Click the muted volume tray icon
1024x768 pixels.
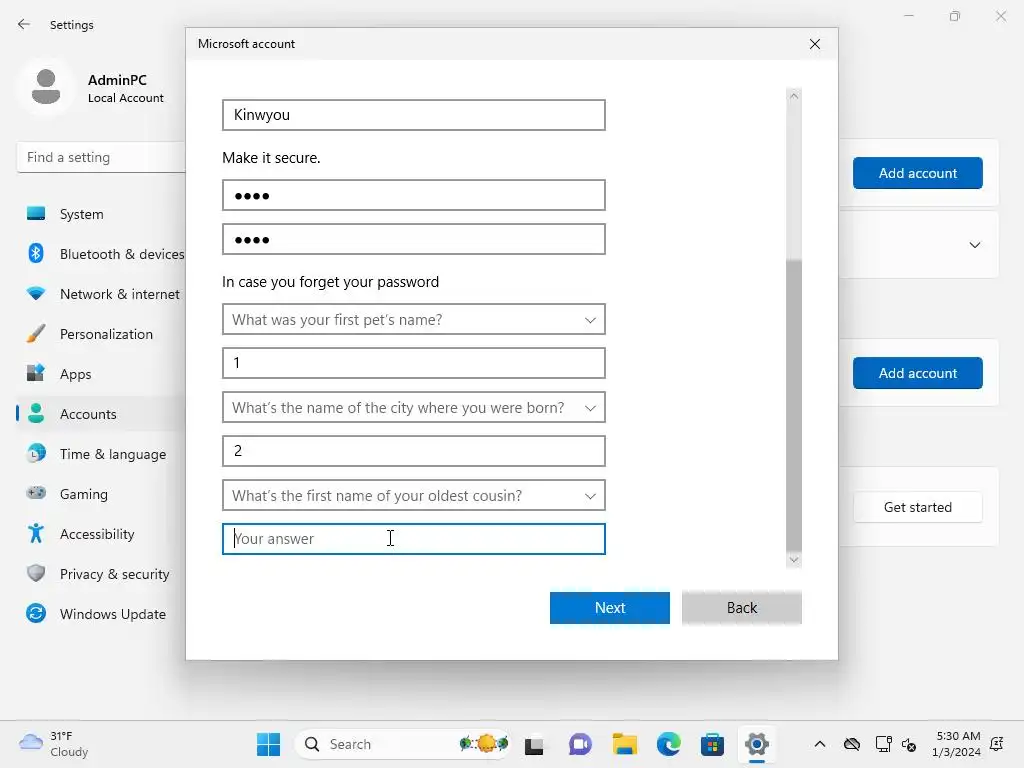[908, 744]
